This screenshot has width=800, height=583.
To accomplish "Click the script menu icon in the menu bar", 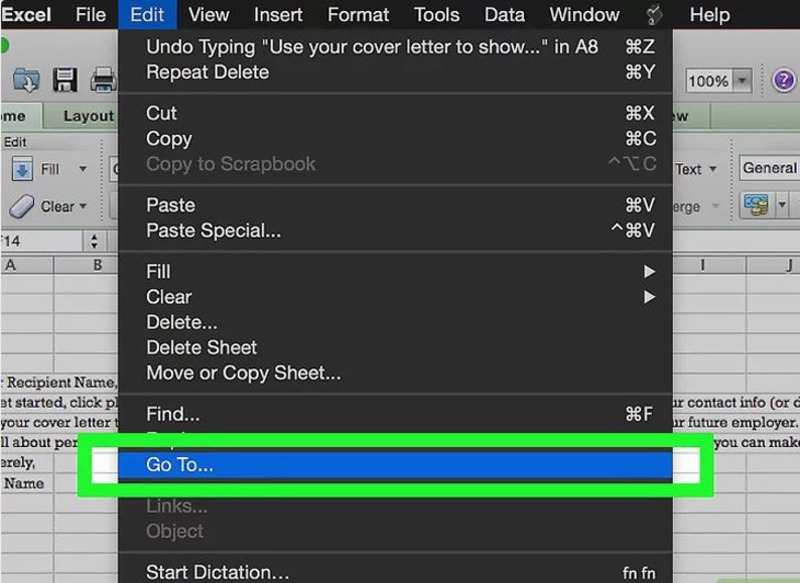I will tap(656, 15).
